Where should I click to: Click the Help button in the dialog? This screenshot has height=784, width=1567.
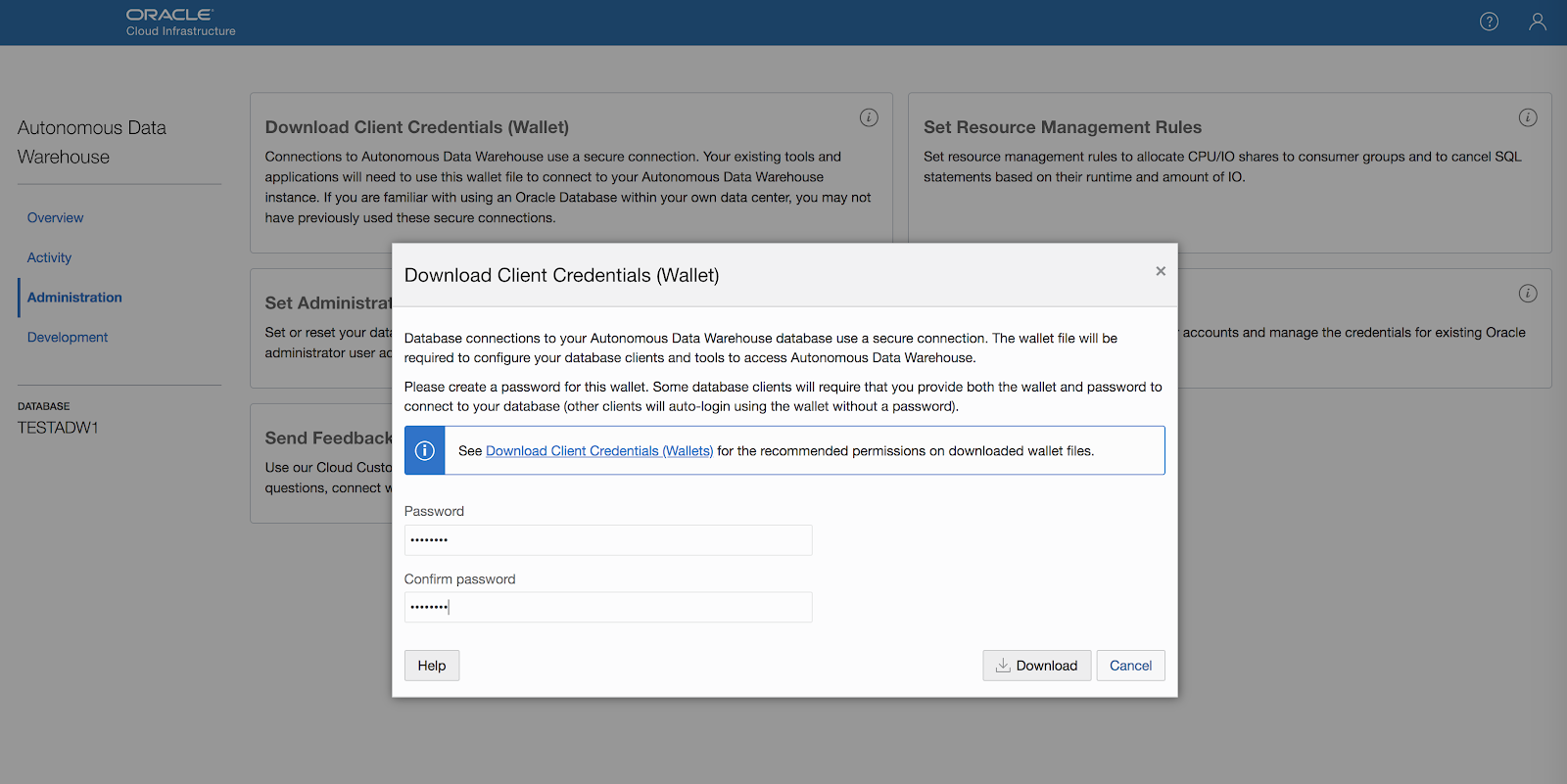(432, 666)
